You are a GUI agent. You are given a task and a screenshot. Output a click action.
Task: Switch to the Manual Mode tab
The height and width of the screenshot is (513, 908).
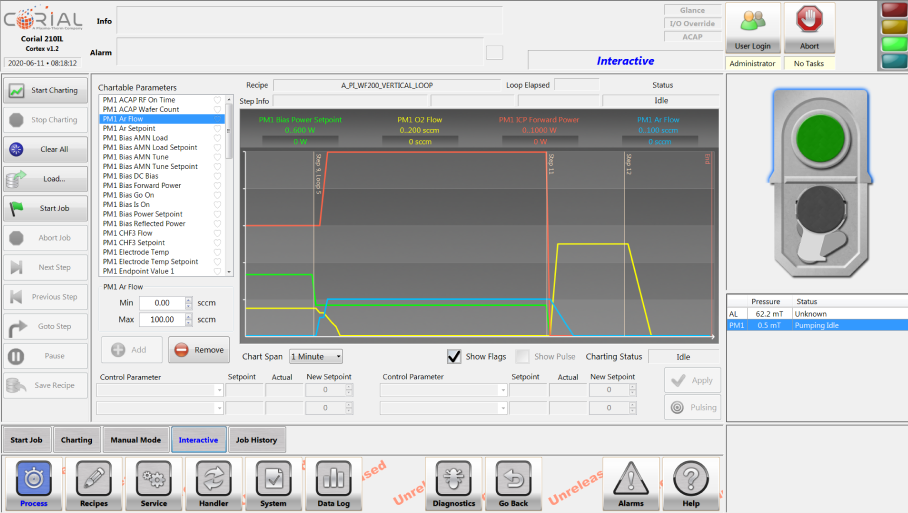click(x=135, y=440)
